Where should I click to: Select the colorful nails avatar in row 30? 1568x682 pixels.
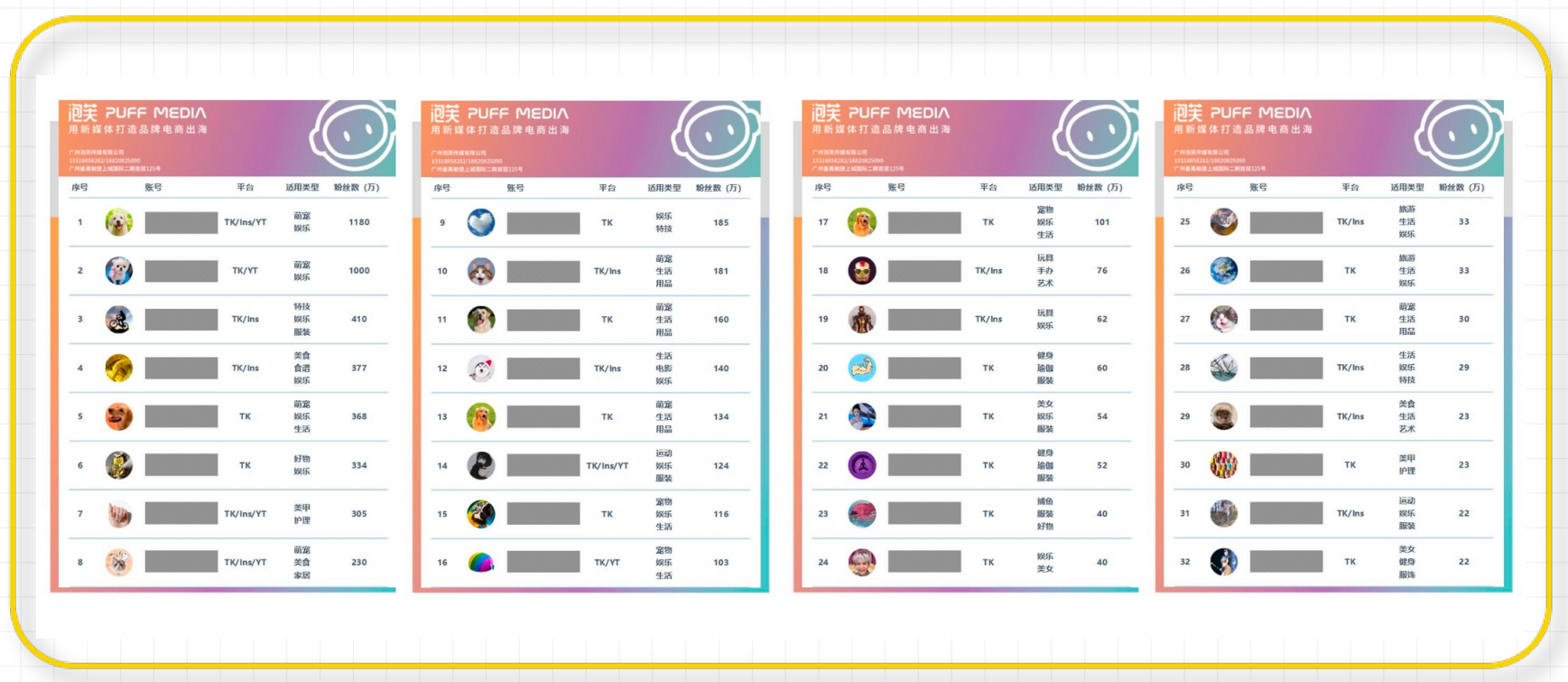[x=1224, y=465]
